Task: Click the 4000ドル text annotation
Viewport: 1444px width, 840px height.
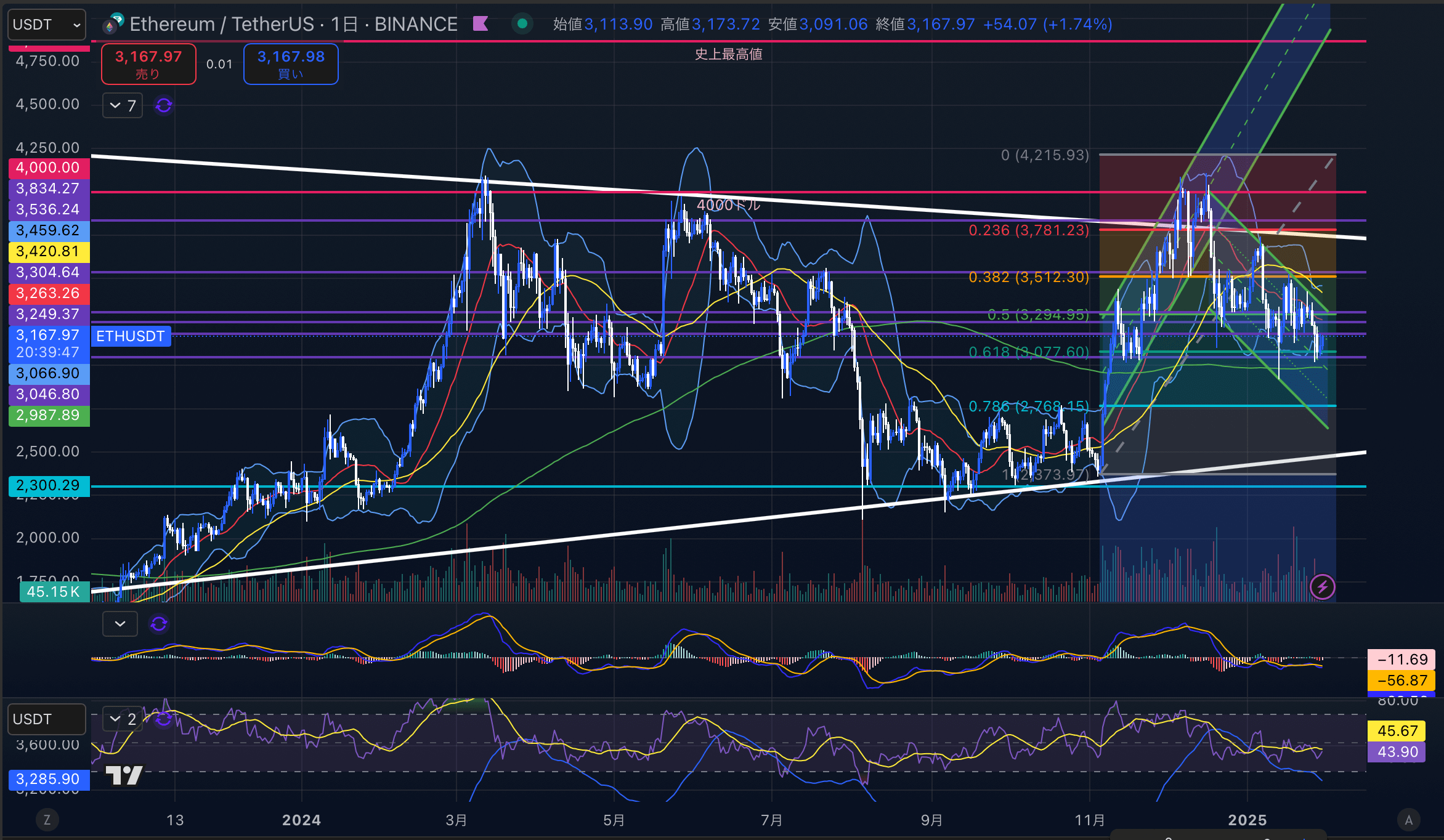Action: pos(729,204)
